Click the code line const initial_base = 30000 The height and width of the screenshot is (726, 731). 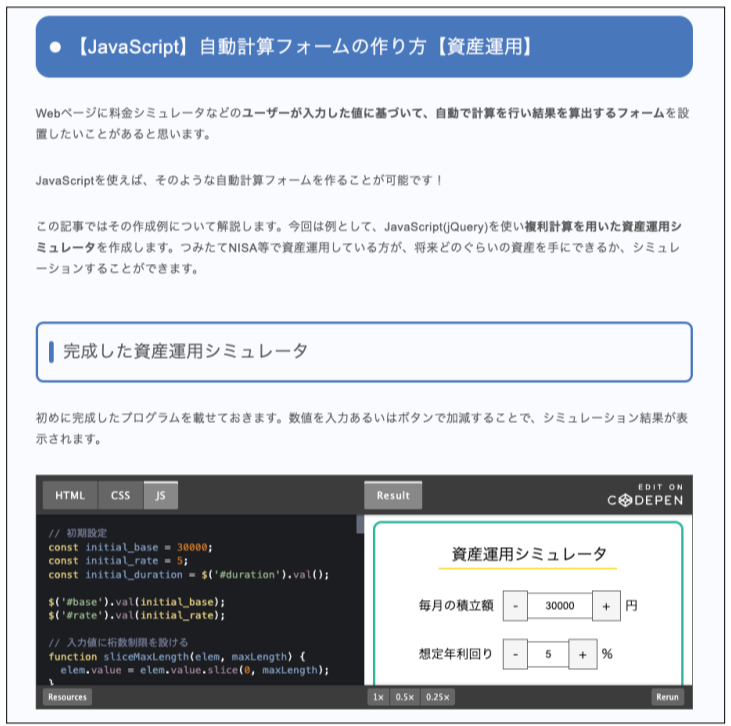pyautogui.click(x=131, y=547)
